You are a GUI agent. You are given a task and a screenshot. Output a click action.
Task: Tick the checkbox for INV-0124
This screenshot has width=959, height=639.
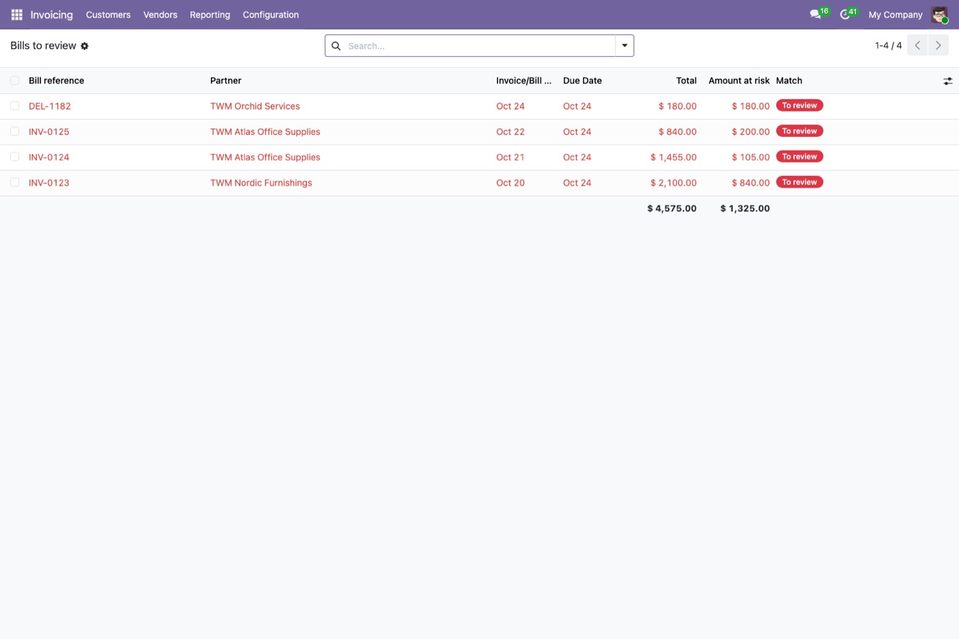[x=15, y=157]
